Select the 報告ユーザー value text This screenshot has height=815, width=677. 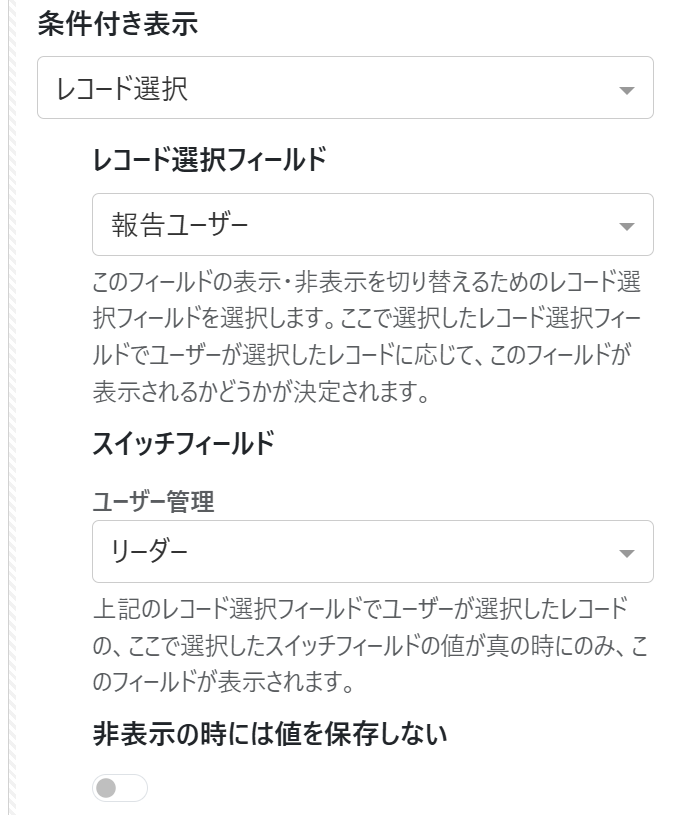click(180, 226)
